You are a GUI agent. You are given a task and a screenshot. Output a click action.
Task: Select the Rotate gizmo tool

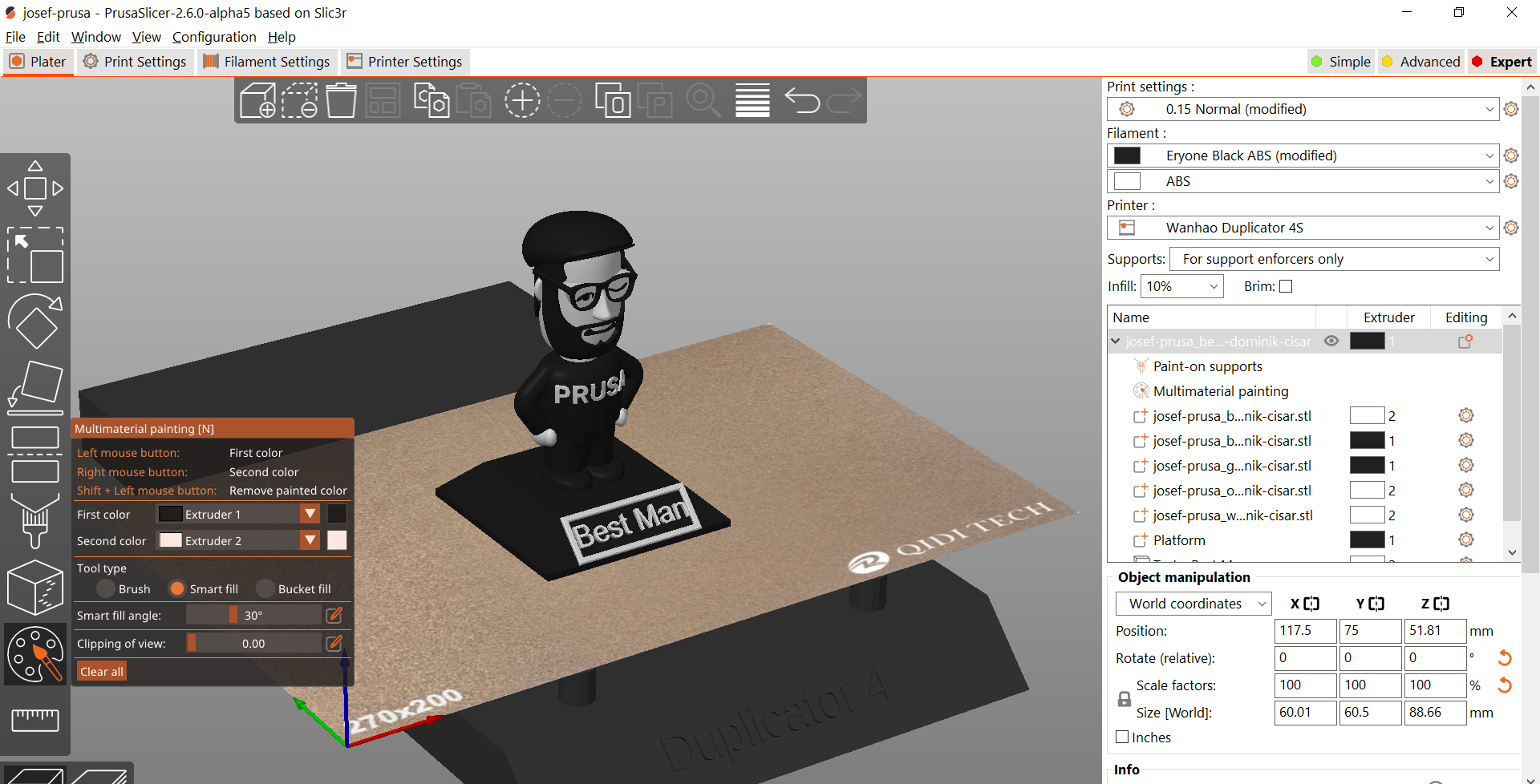pyautogui.click(x=35, y=321)
